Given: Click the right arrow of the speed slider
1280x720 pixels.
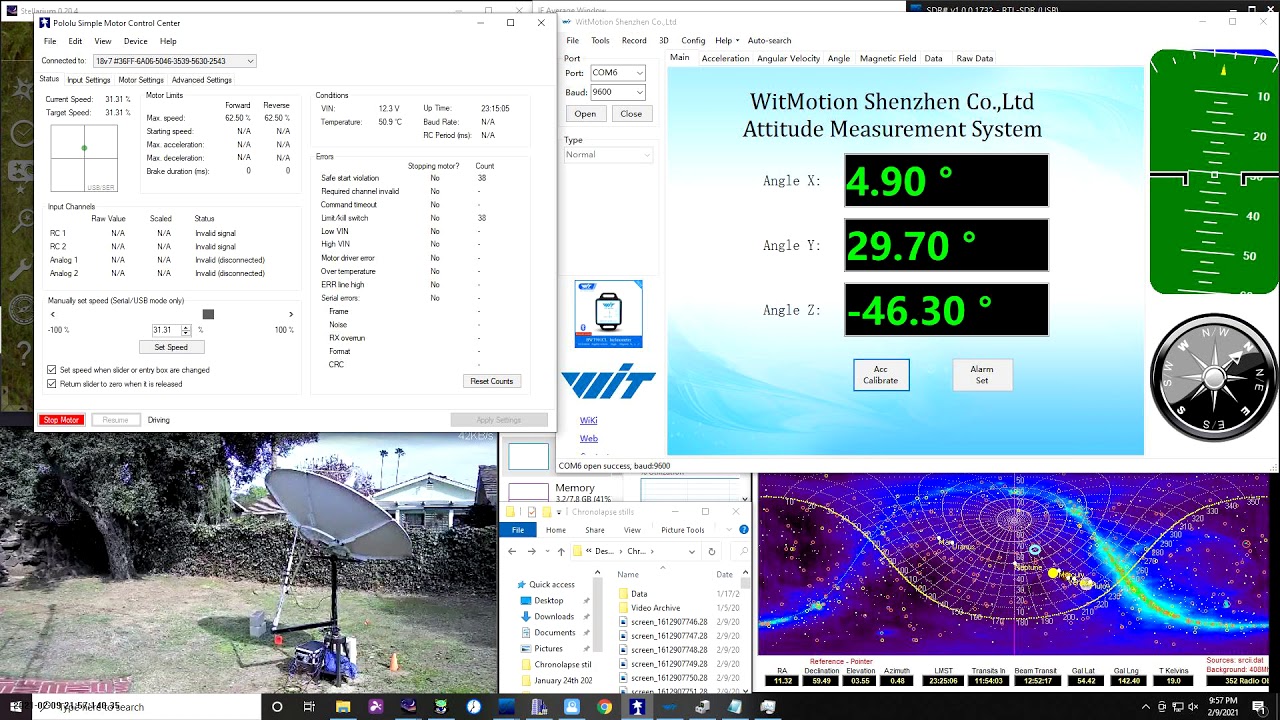Looking at the screenshot, I should 291,314.
